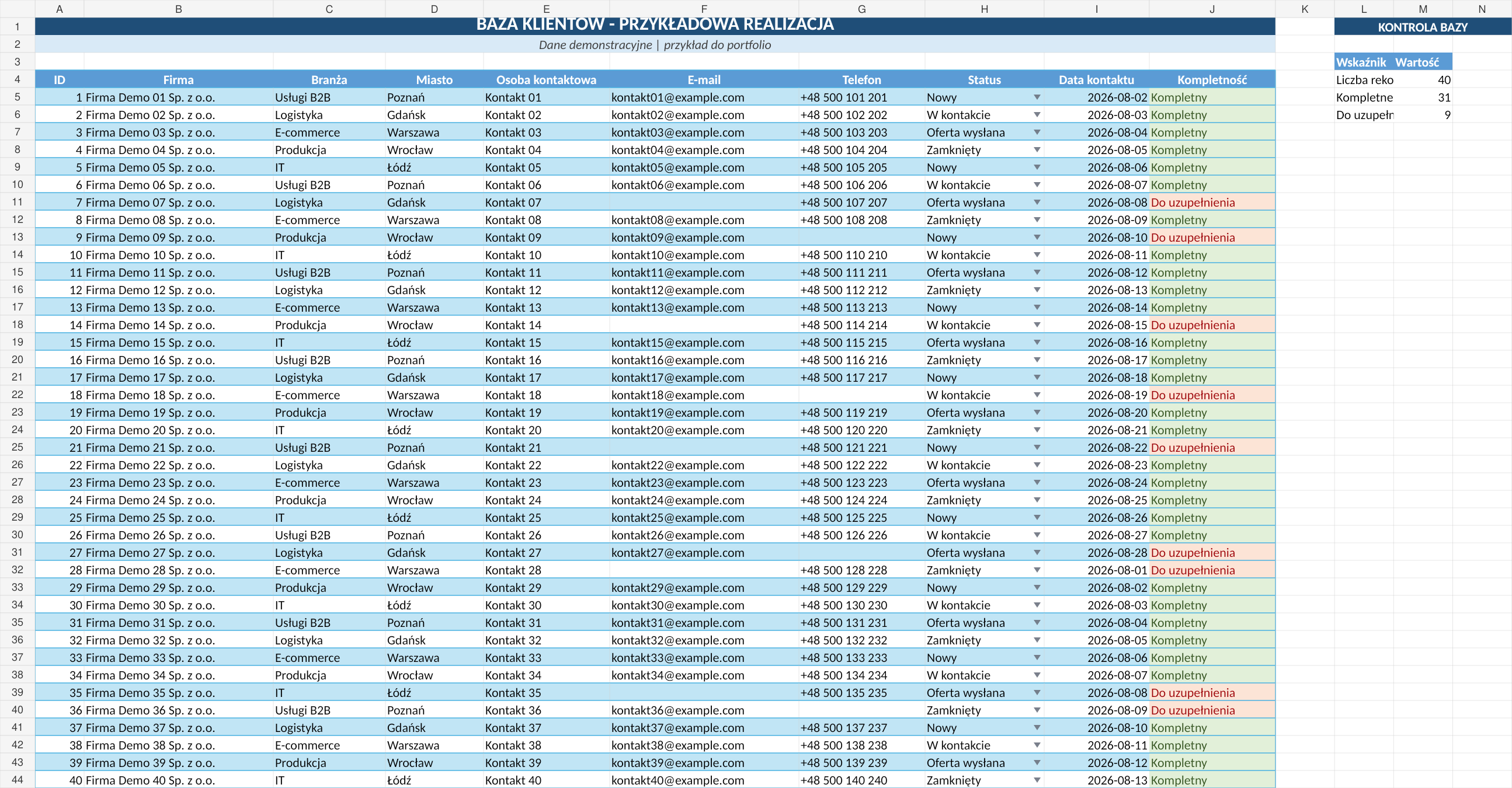This screenshot has height=788, width=1512.
Task: Click the 'Do uzupełn' label cell
Action: coord(1364,115)
